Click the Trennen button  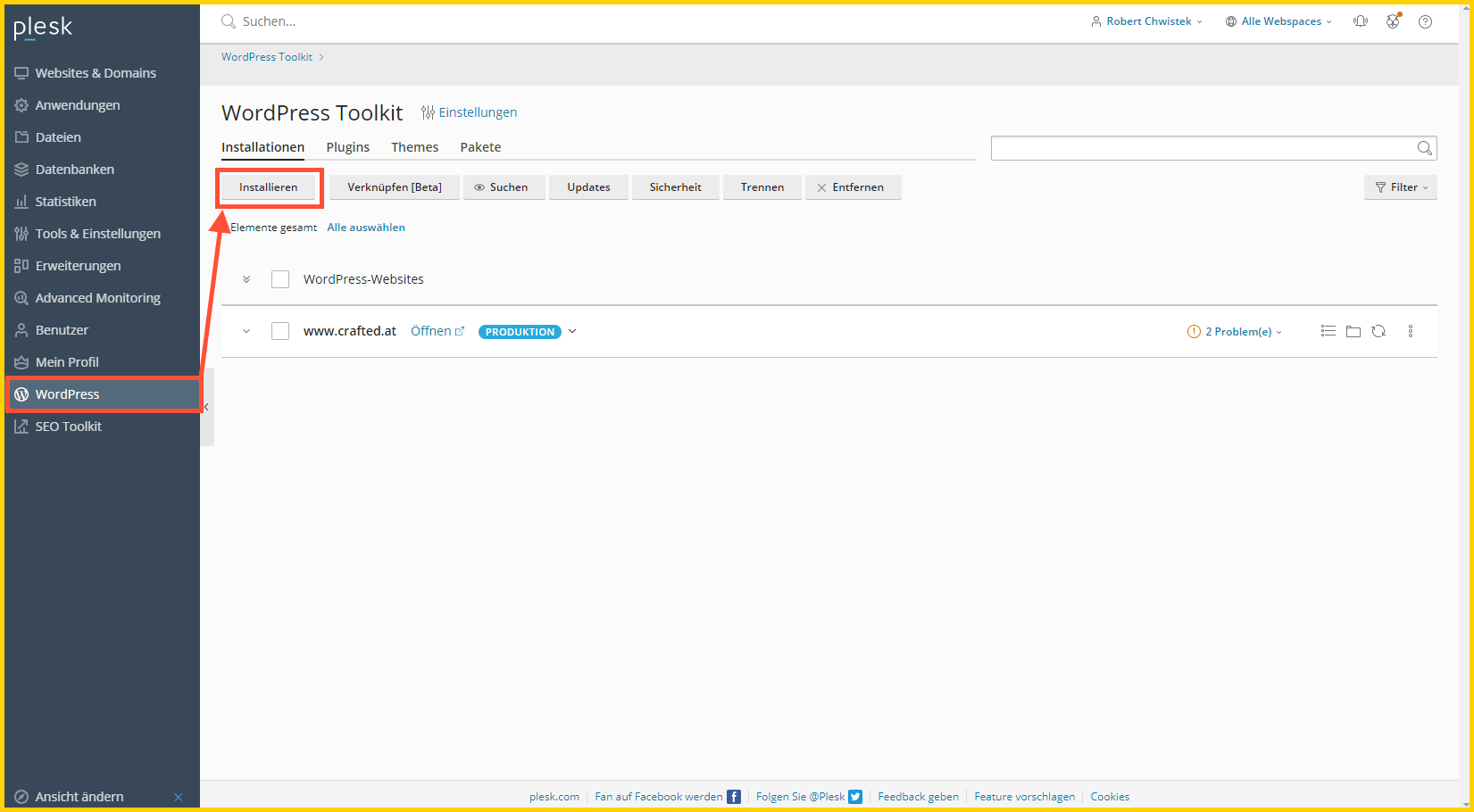(x=762, y=187)
